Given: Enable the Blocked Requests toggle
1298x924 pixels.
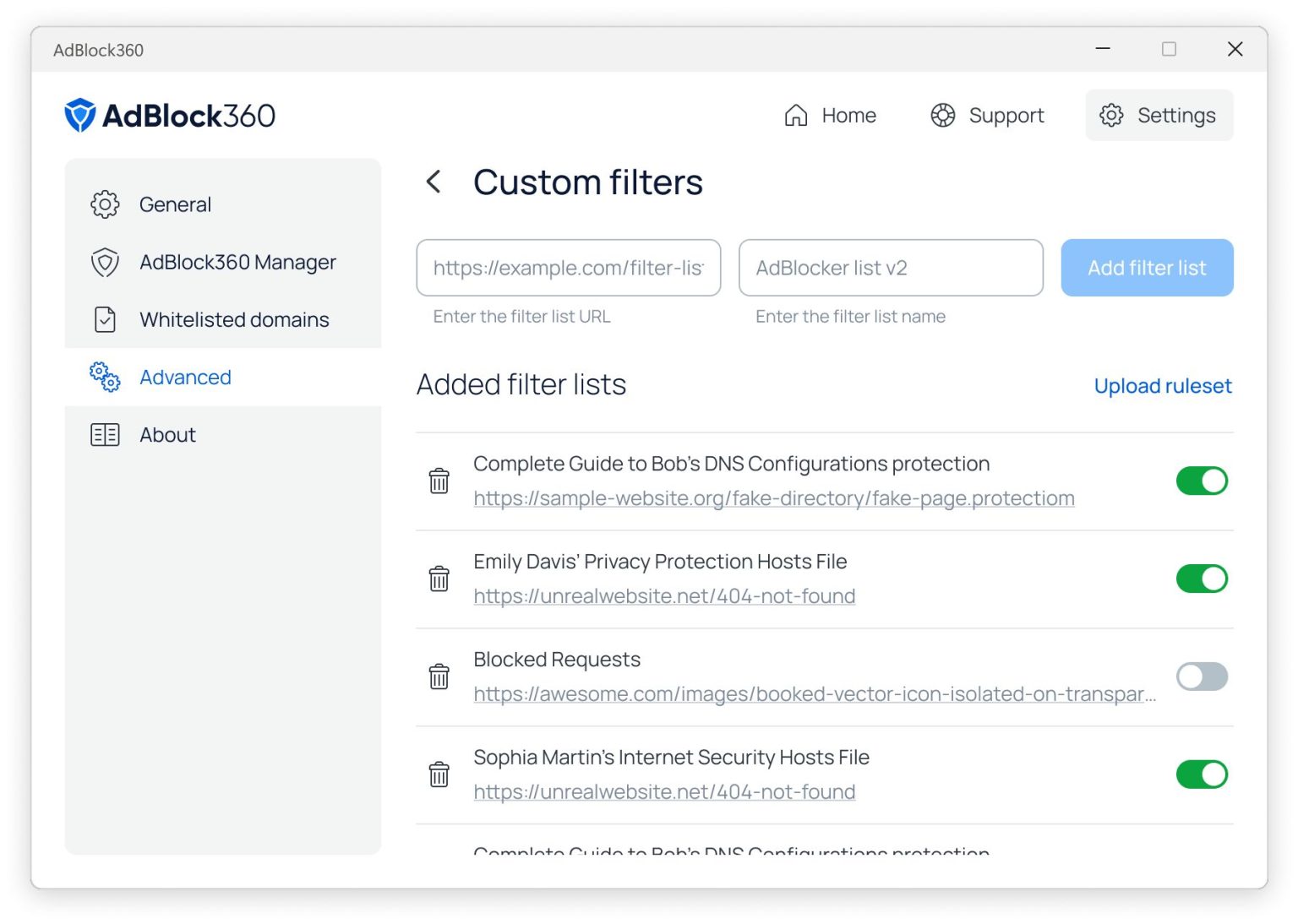Looking at the screenshot, I should point(1202,676).
